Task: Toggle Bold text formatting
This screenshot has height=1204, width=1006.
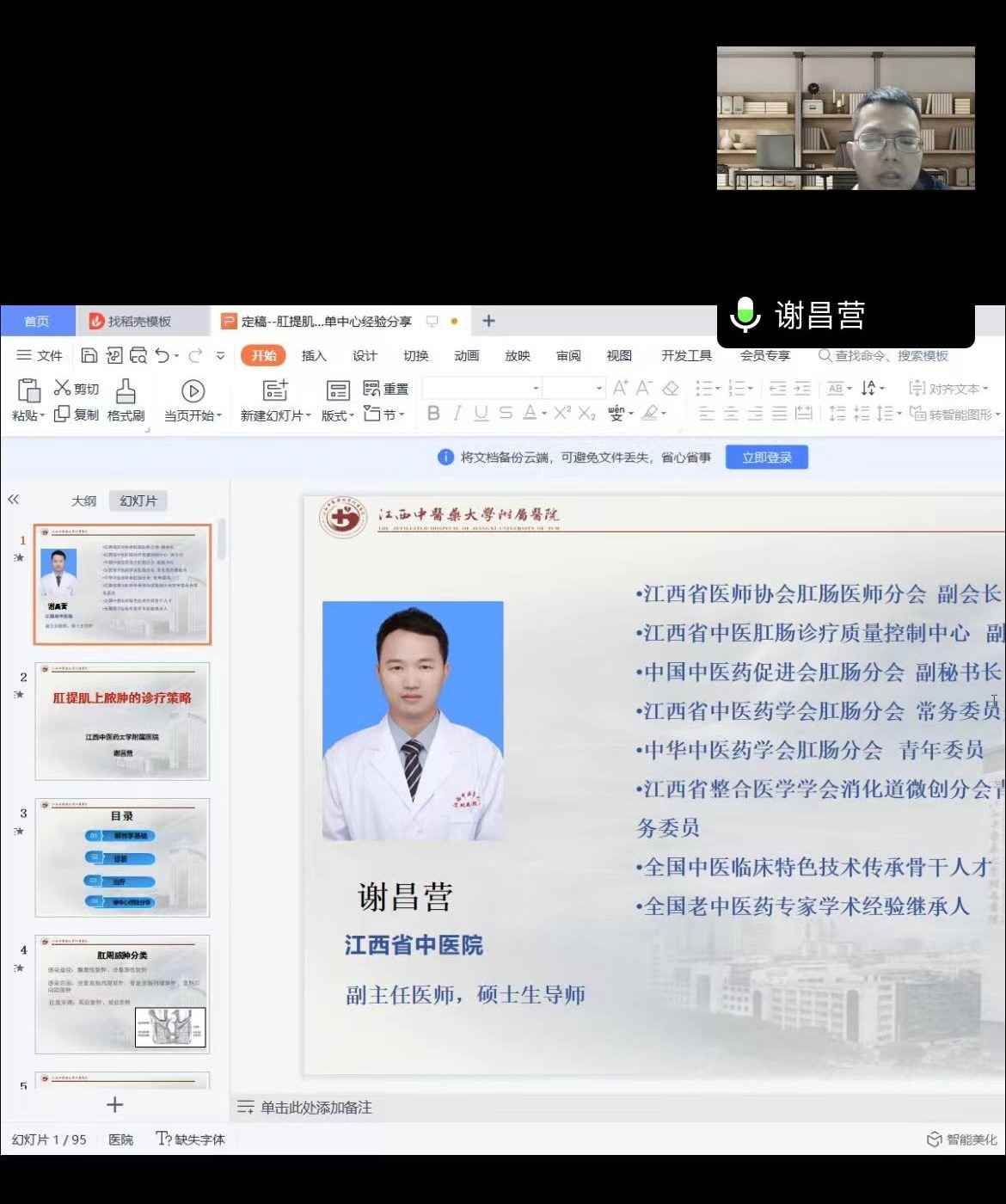Action: pyautogui.click(x=433, y=414)
